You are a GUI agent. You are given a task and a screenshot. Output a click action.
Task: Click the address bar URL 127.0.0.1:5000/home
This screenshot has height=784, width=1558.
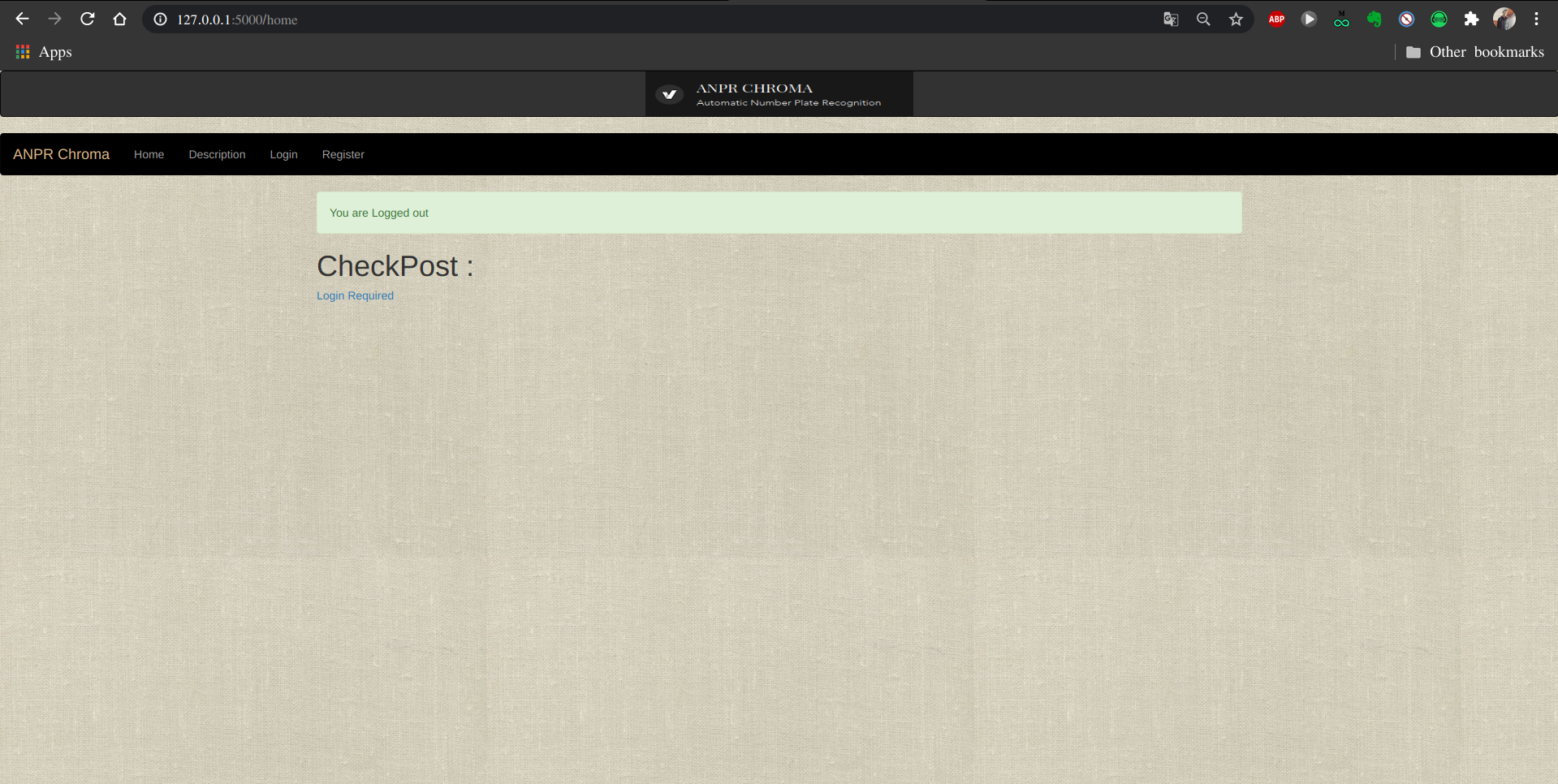pos(237,19)
